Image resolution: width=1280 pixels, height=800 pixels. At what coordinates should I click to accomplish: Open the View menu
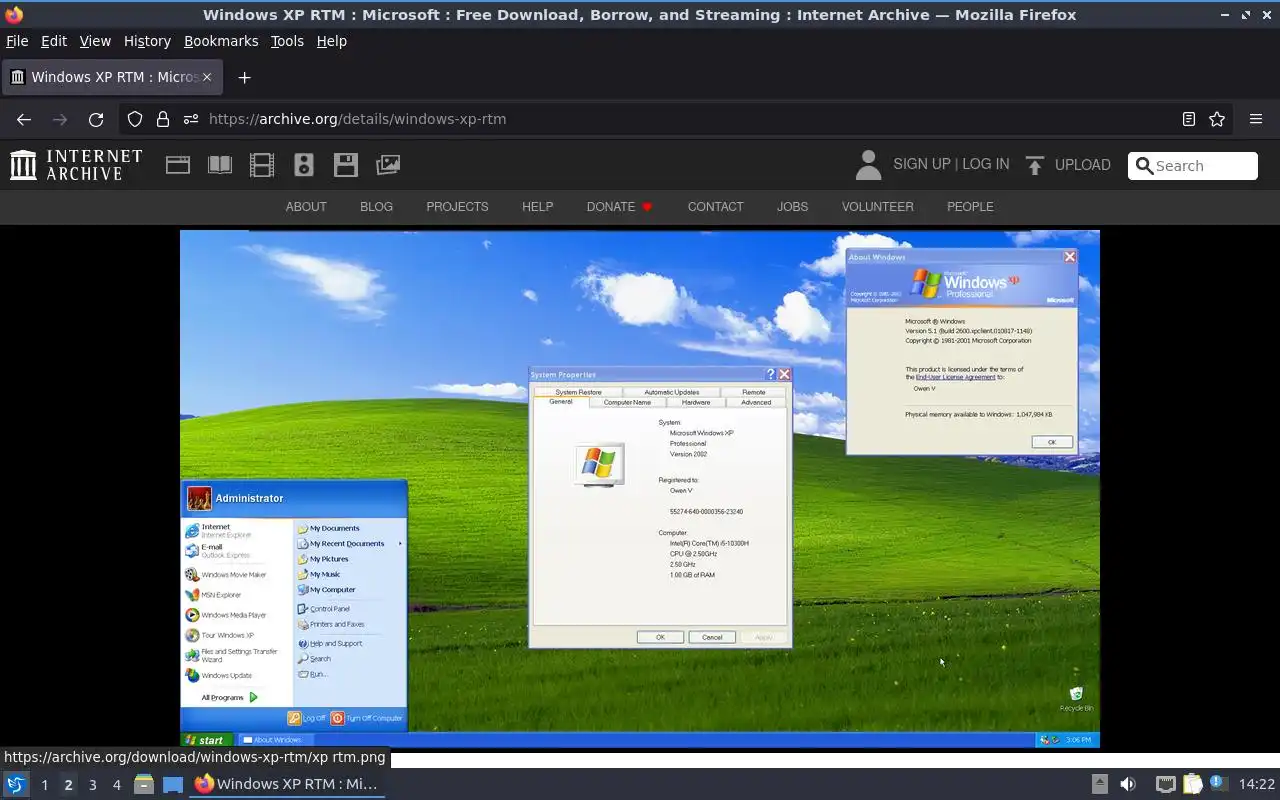click(95, 41)
